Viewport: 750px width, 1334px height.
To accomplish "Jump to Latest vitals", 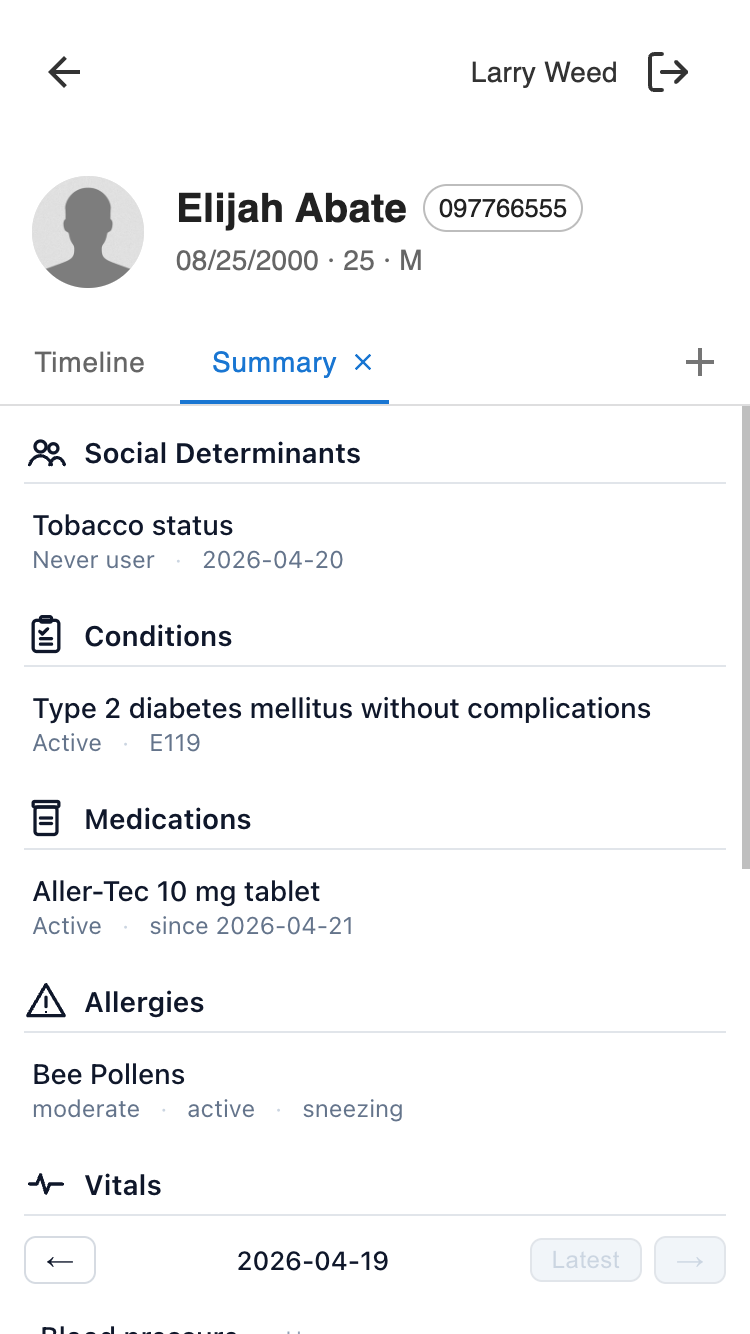I will pos(586,1260).
